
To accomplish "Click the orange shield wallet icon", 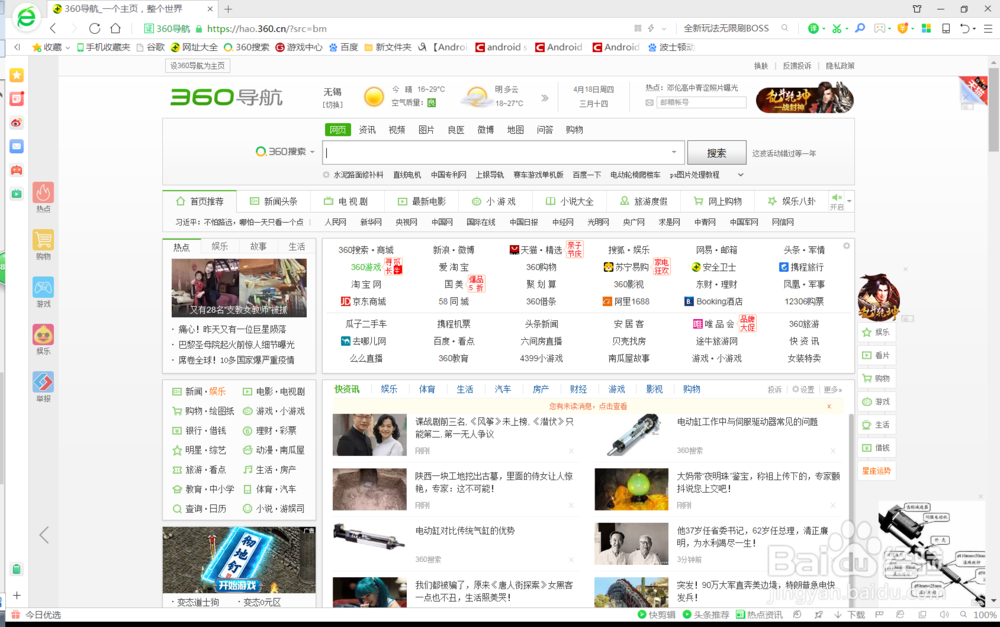I will pos(902,29).
